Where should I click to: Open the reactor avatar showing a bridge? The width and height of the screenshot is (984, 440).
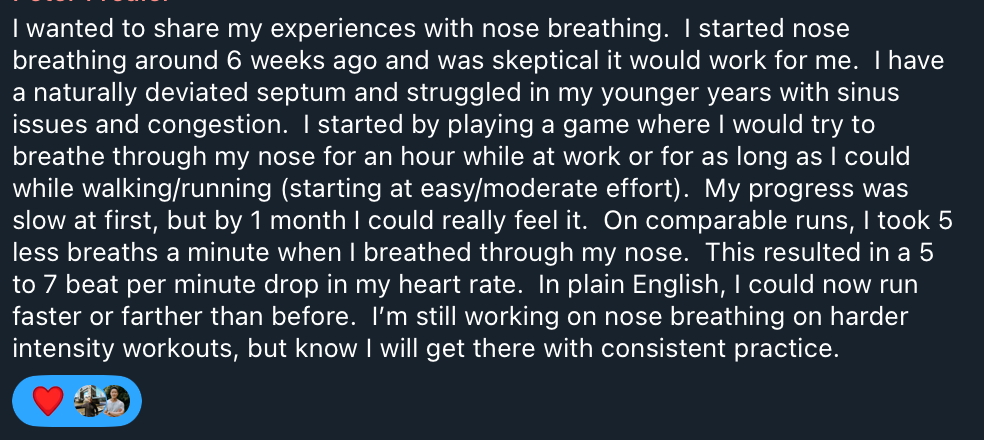click(89, 401)
